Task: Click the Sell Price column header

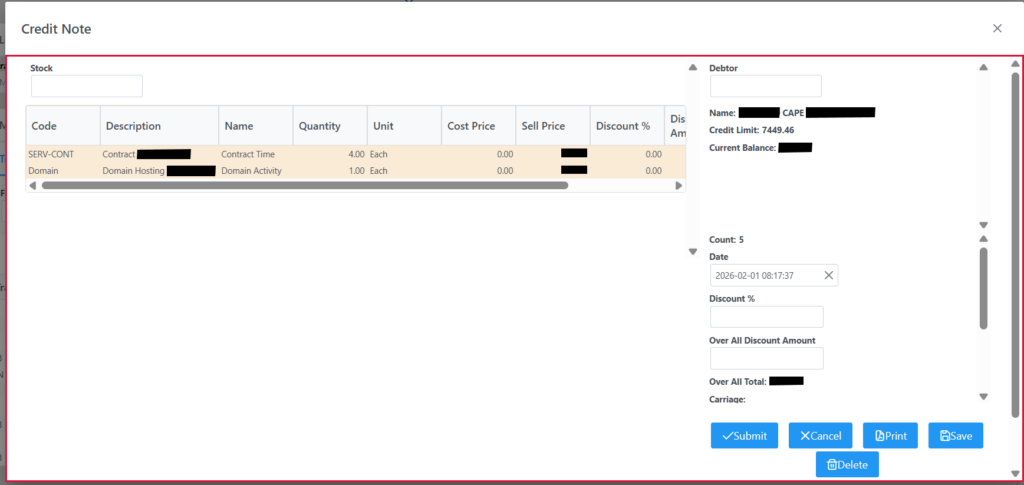Action: coord(543,126)
